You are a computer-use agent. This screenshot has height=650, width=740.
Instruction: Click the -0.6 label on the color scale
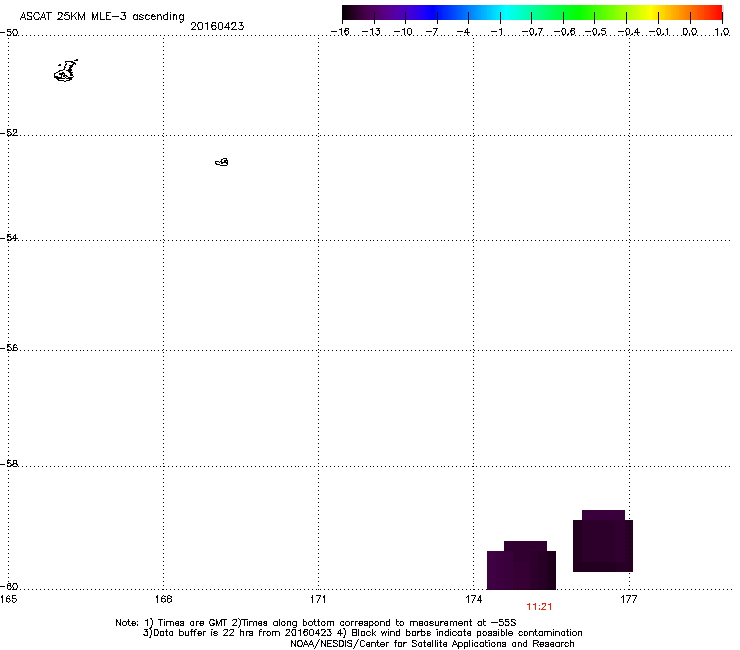[x=564, y=32]
